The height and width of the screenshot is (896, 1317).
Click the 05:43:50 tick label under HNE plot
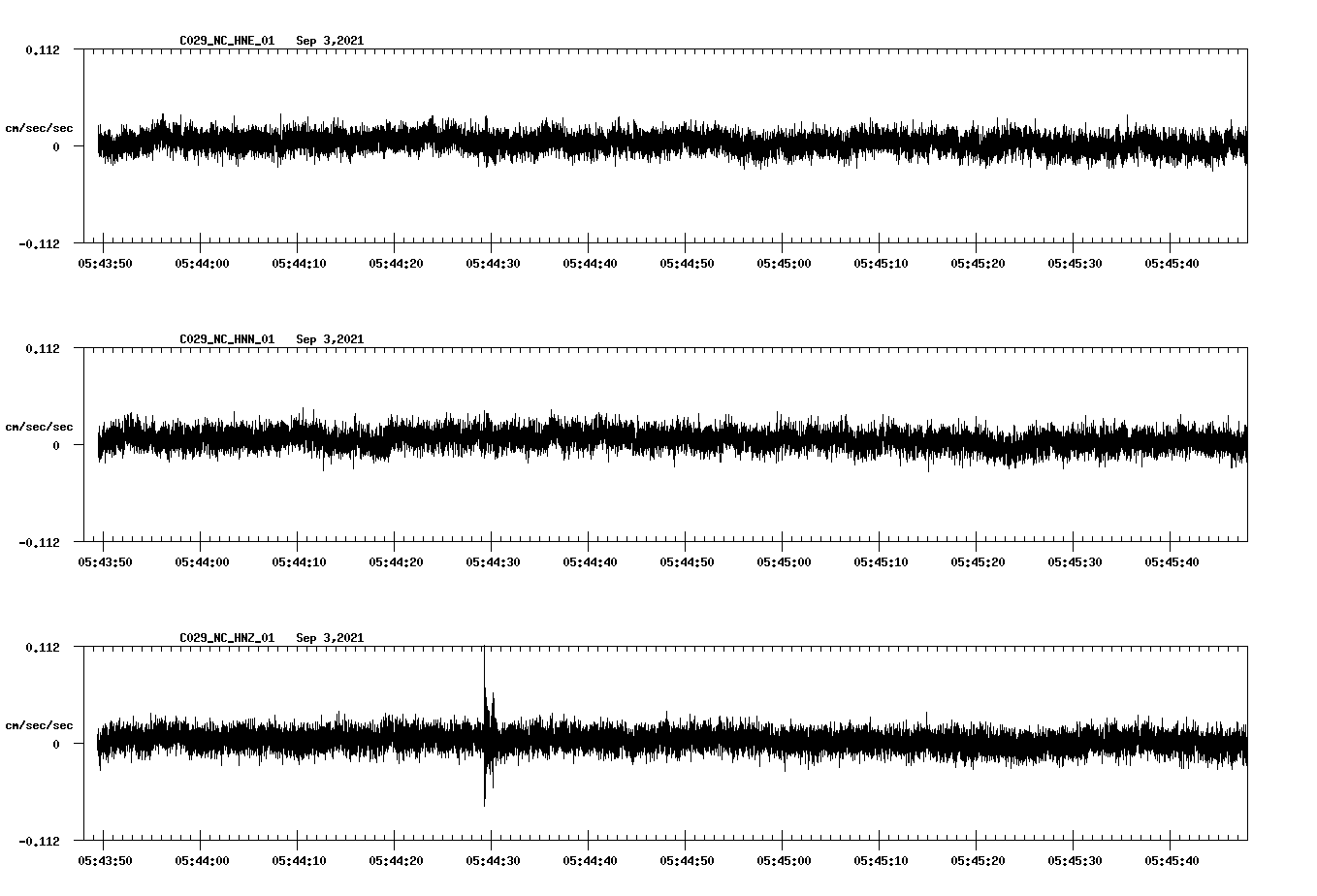pyautogui.click(x=105, y=264)
